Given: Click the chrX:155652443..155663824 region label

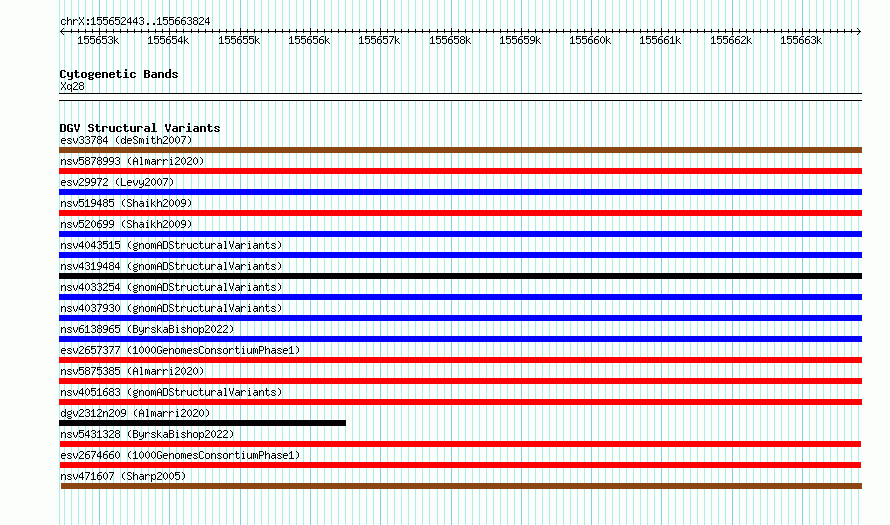Looking at the screenshot, I should tap(135, 22).
